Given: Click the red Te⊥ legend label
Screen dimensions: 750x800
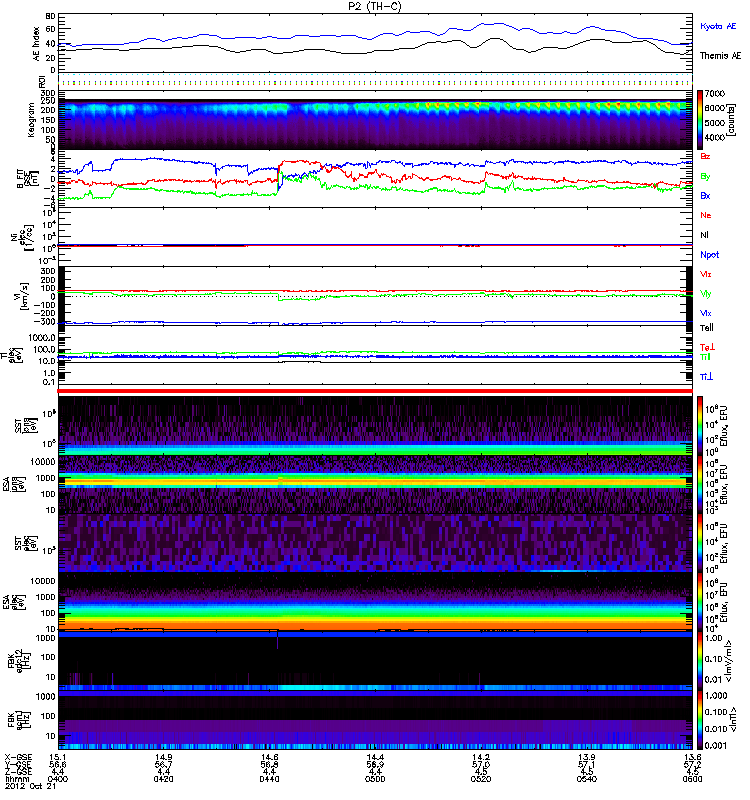Looking at the screenshot, I should click(x=707, y=347).
